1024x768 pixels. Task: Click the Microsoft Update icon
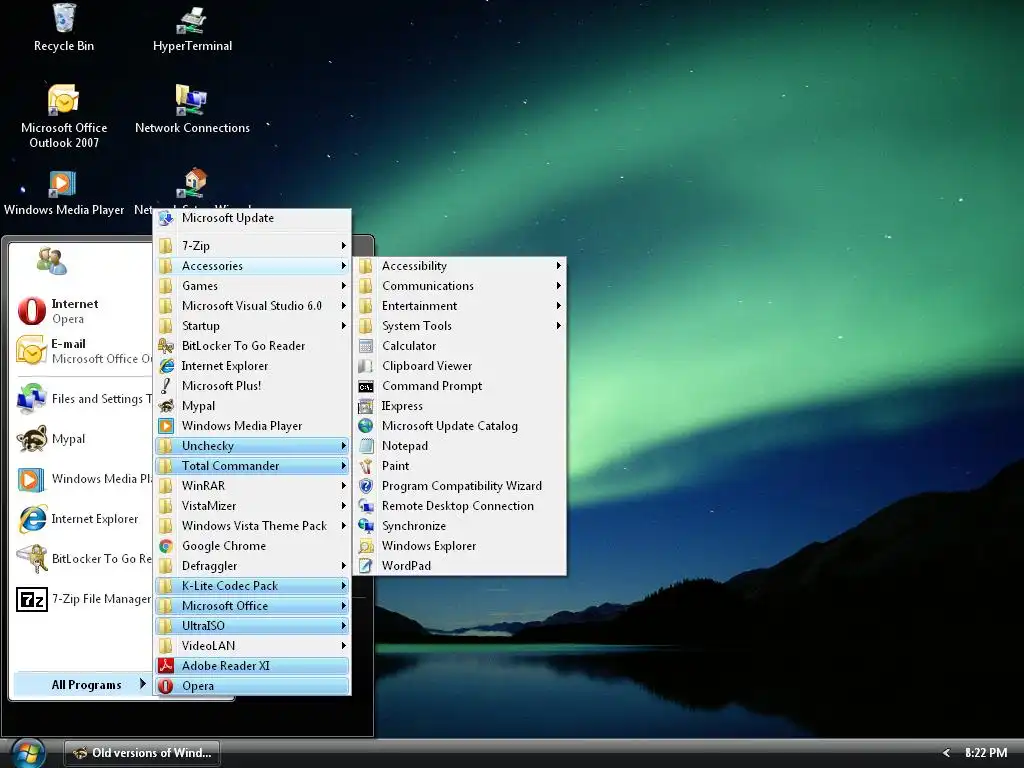coord(166,218)
